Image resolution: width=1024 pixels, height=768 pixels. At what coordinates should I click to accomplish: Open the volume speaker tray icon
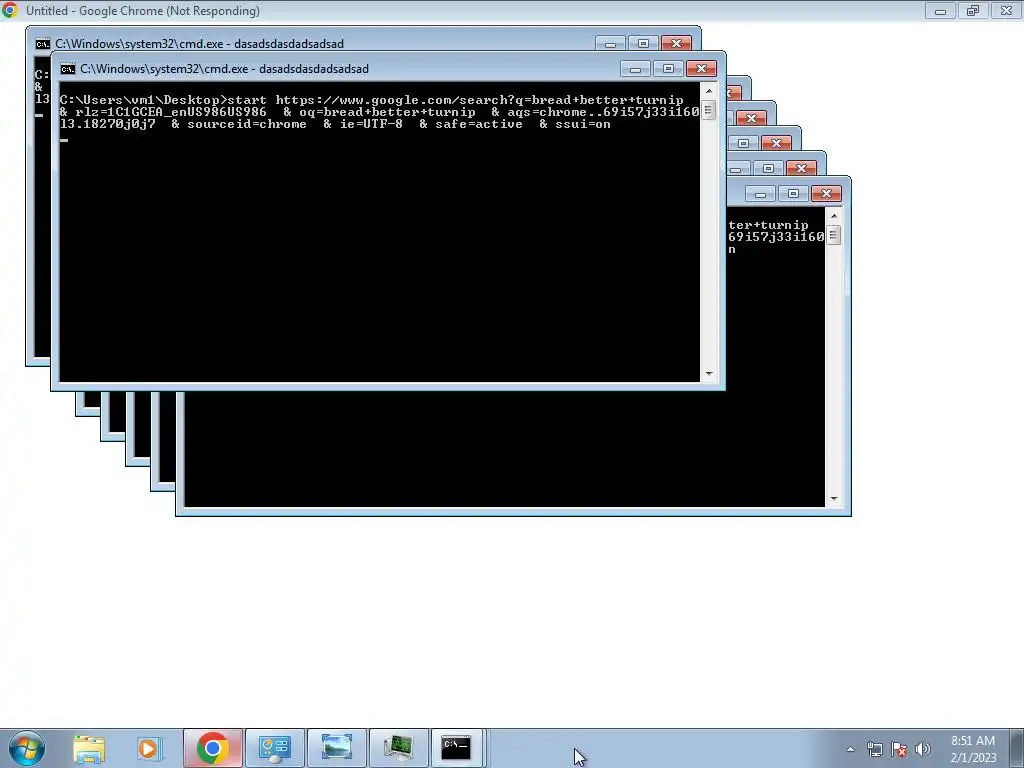(x=923, y=749)
